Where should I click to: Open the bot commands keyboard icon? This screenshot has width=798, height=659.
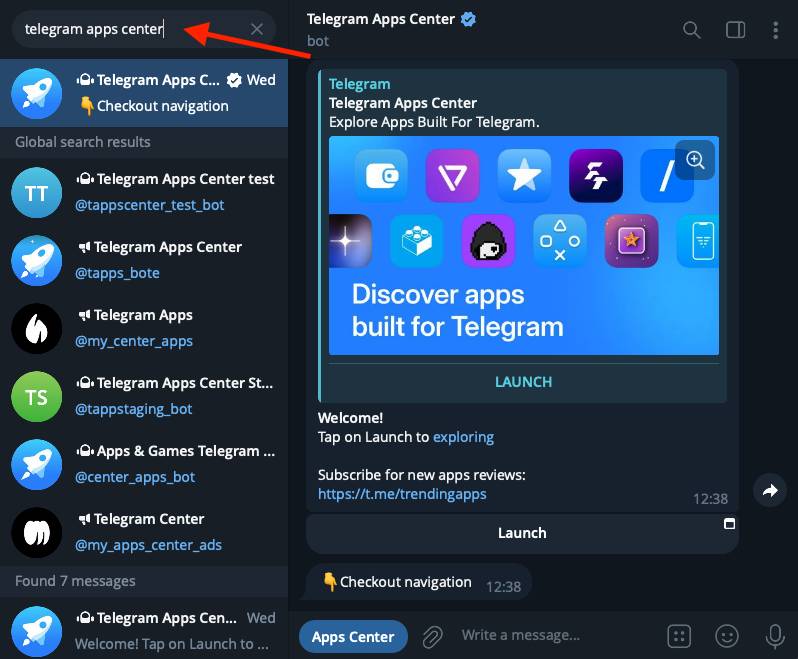(678, 636)
